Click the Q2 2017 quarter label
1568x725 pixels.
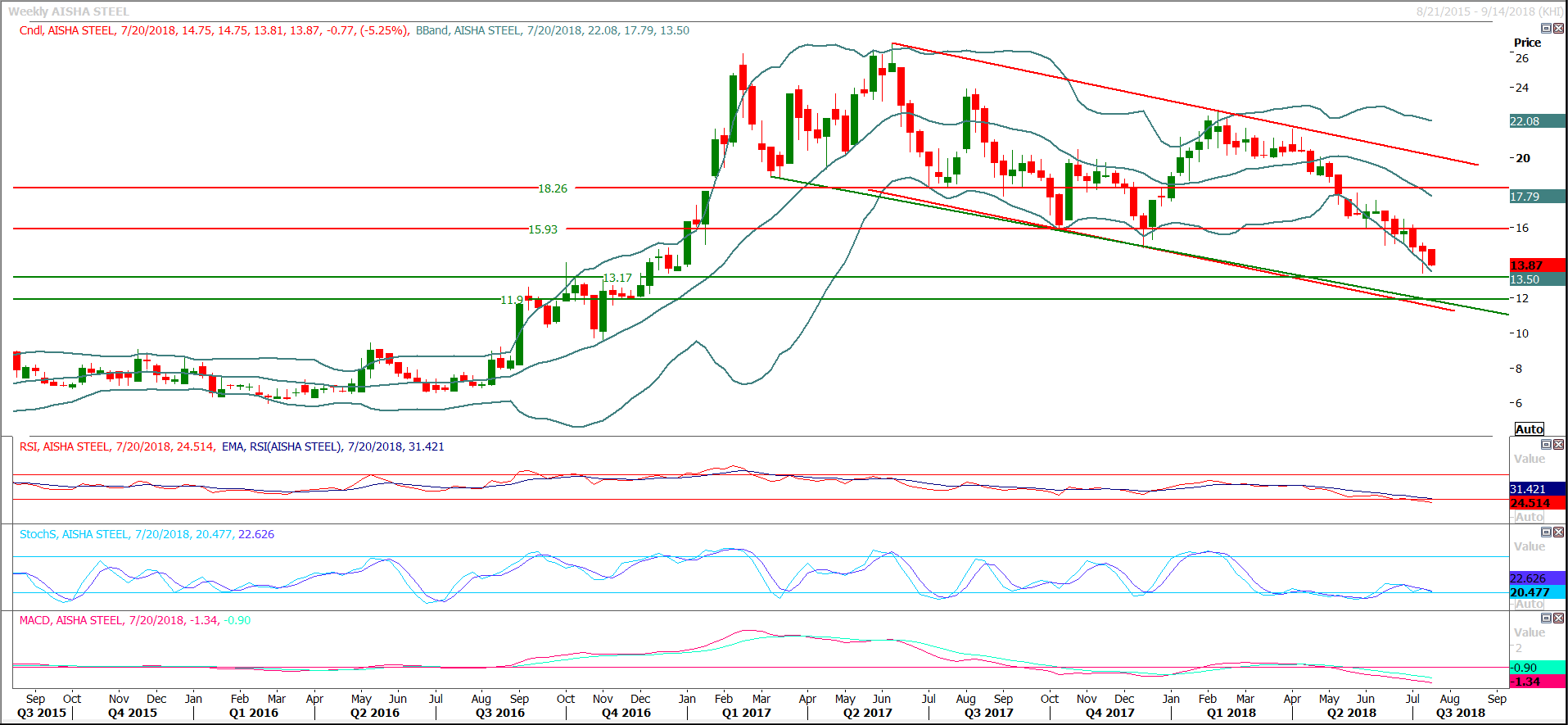click(868, 713)
